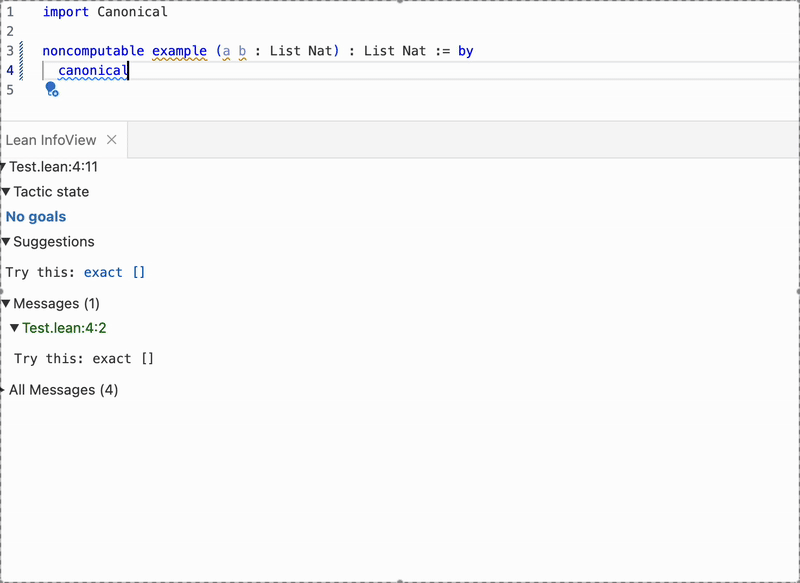Select the Lean InfoView tab
The image size is (800, 583).
tap(52, 140)
